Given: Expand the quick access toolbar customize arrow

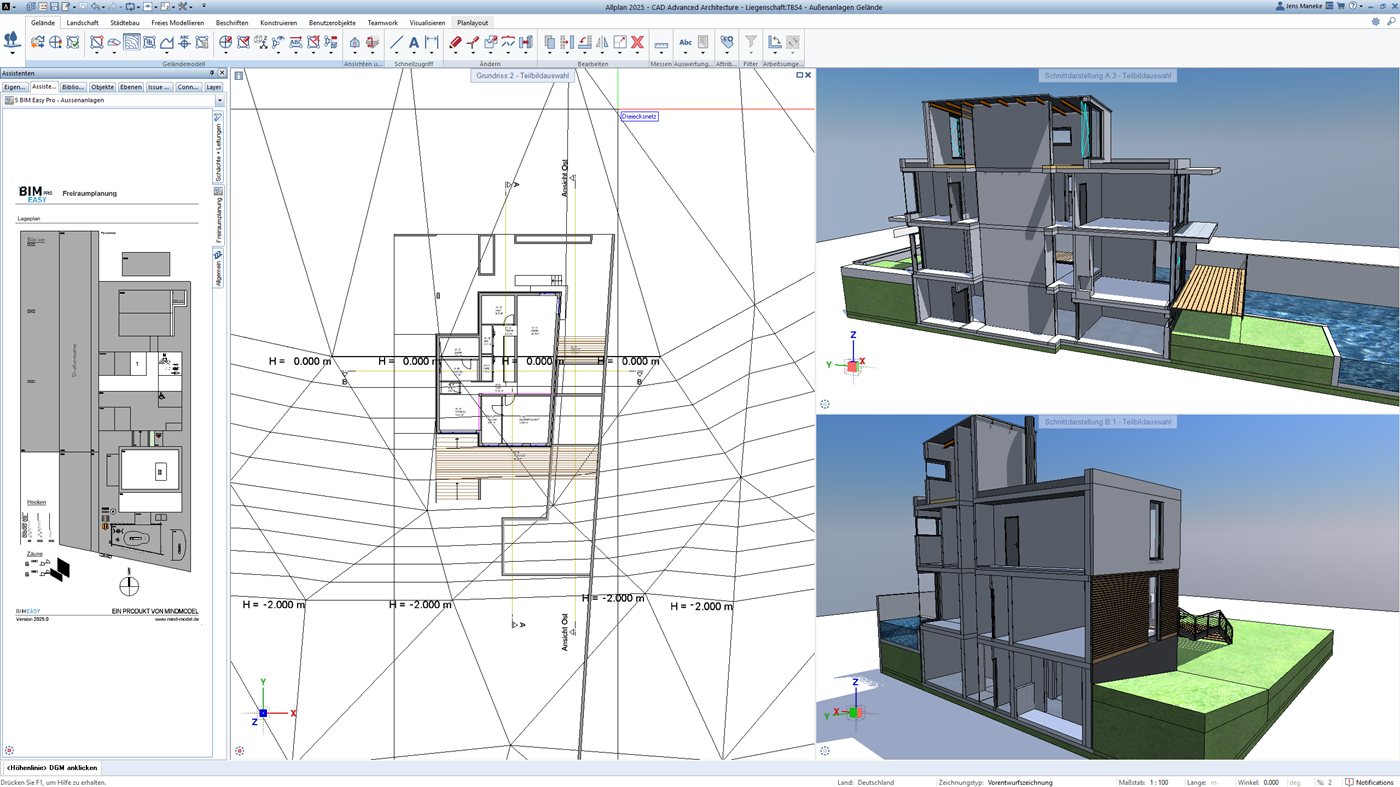Looking at the screenshot, I should [x=203, y=6].
